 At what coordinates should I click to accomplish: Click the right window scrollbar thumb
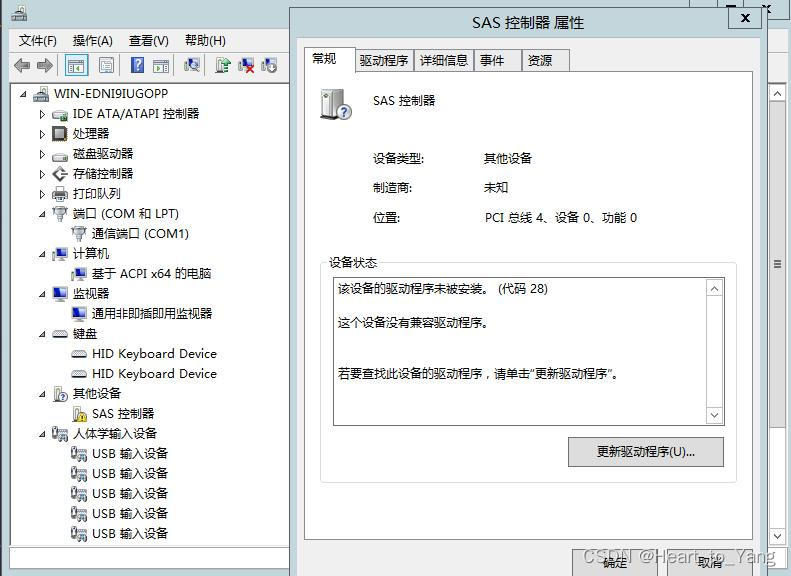tap(777, 264)
